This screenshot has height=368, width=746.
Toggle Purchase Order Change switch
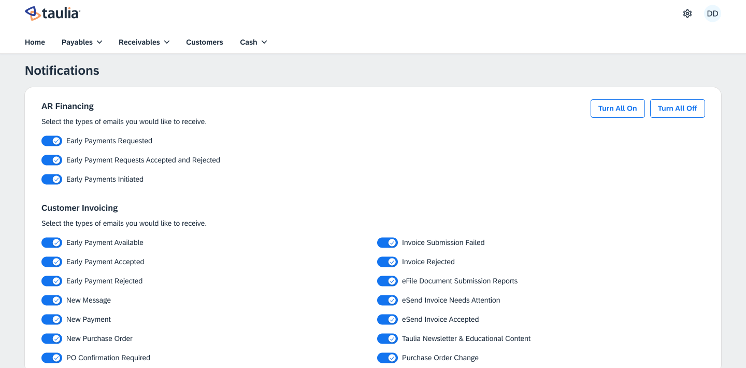pos(387,358)
